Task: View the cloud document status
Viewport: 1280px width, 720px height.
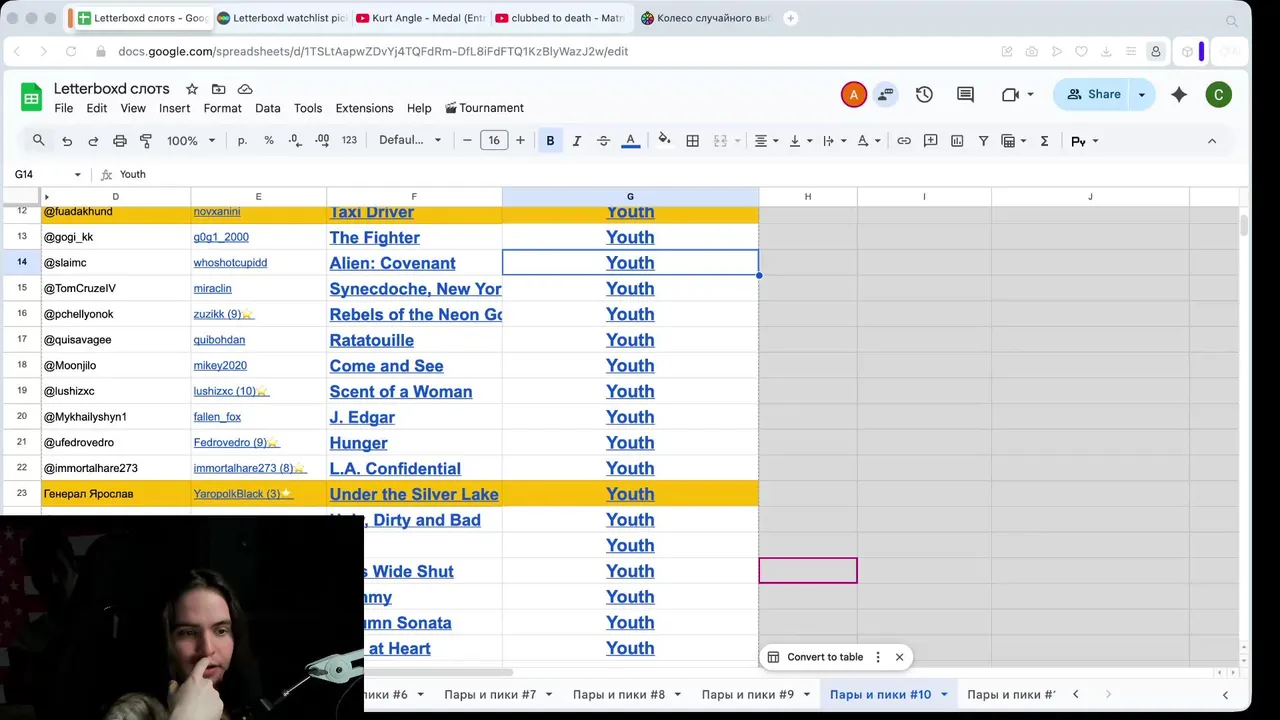Action: (x=245, y=89)
